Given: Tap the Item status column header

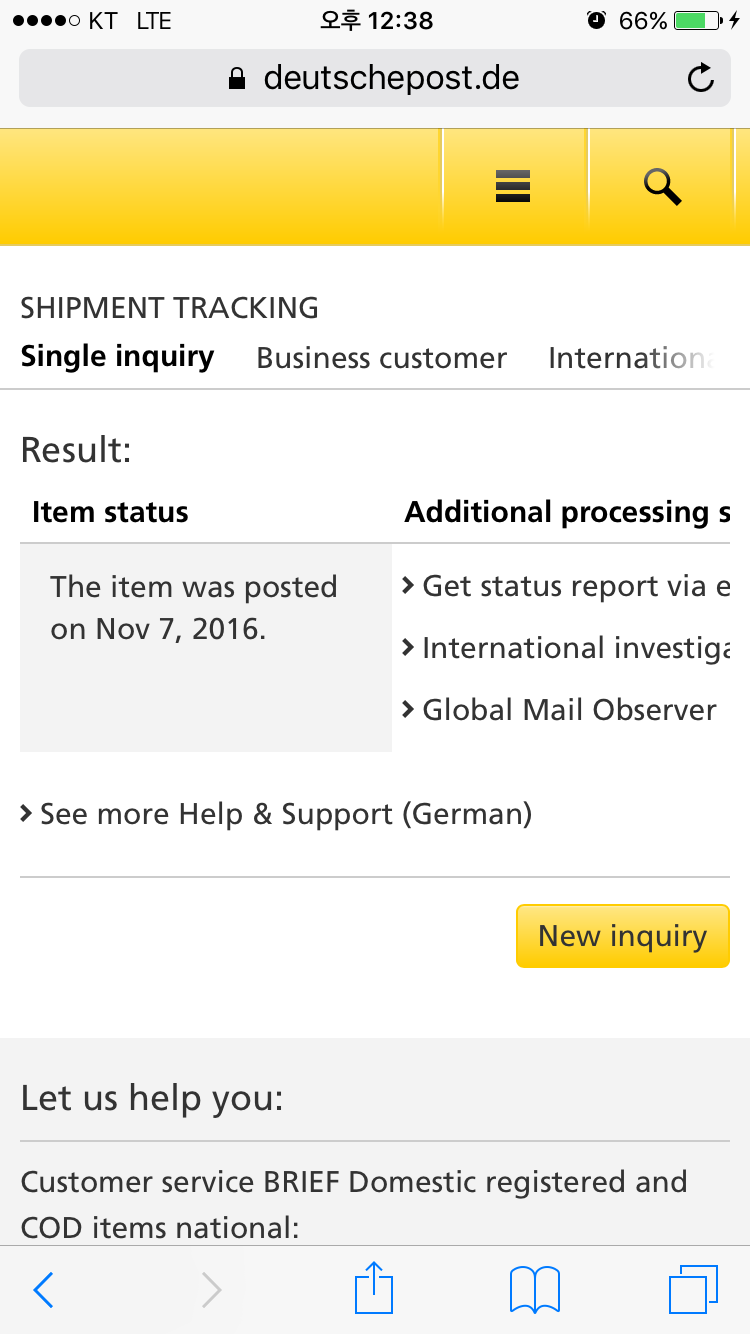Looking at the screenshot, I should 110,512.
